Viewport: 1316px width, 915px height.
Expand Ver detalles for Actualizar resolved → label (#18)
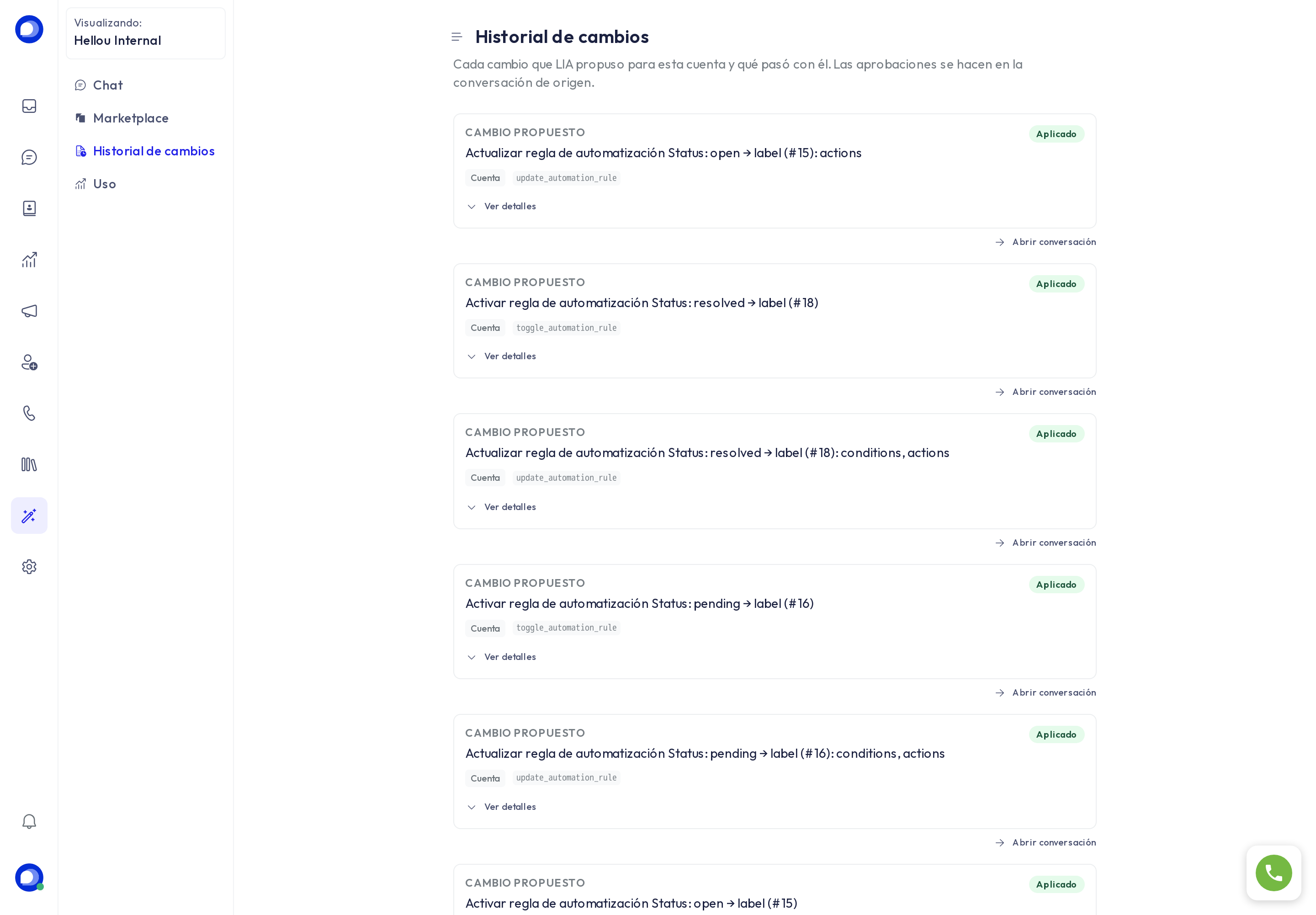(x=502, y=507)
